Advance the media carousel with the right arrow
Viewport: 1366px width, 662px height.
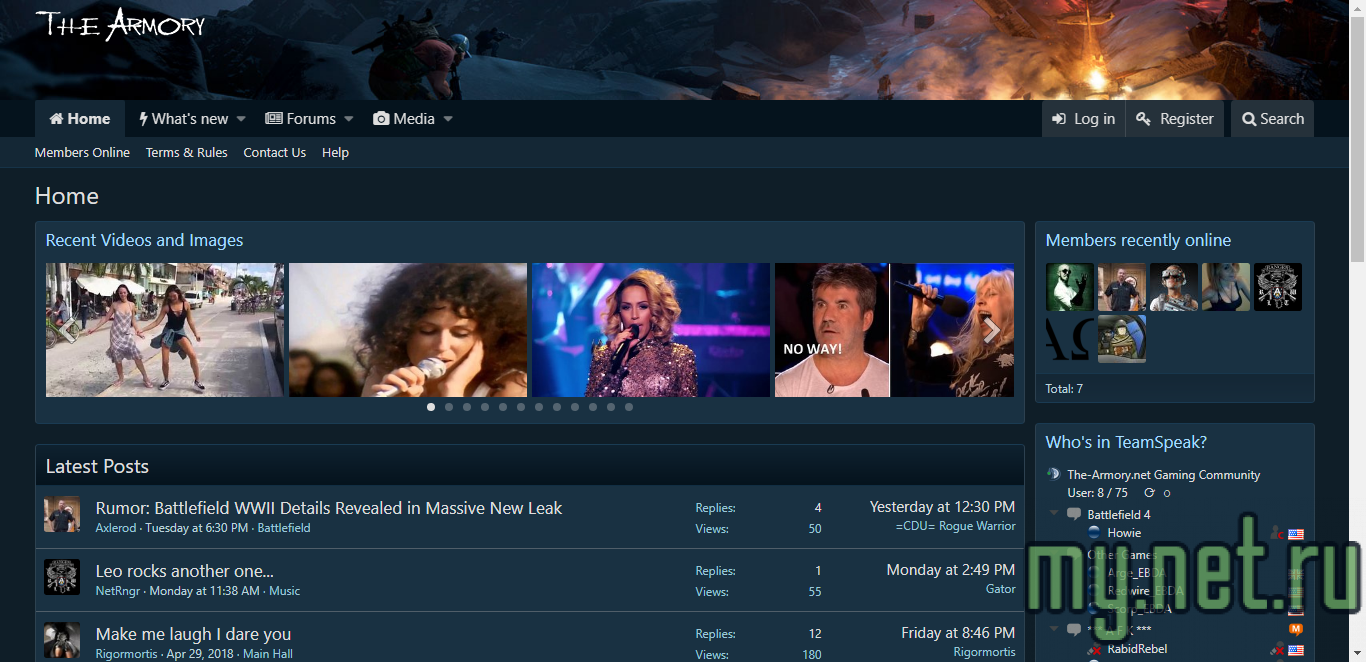[x=991, y=331]
